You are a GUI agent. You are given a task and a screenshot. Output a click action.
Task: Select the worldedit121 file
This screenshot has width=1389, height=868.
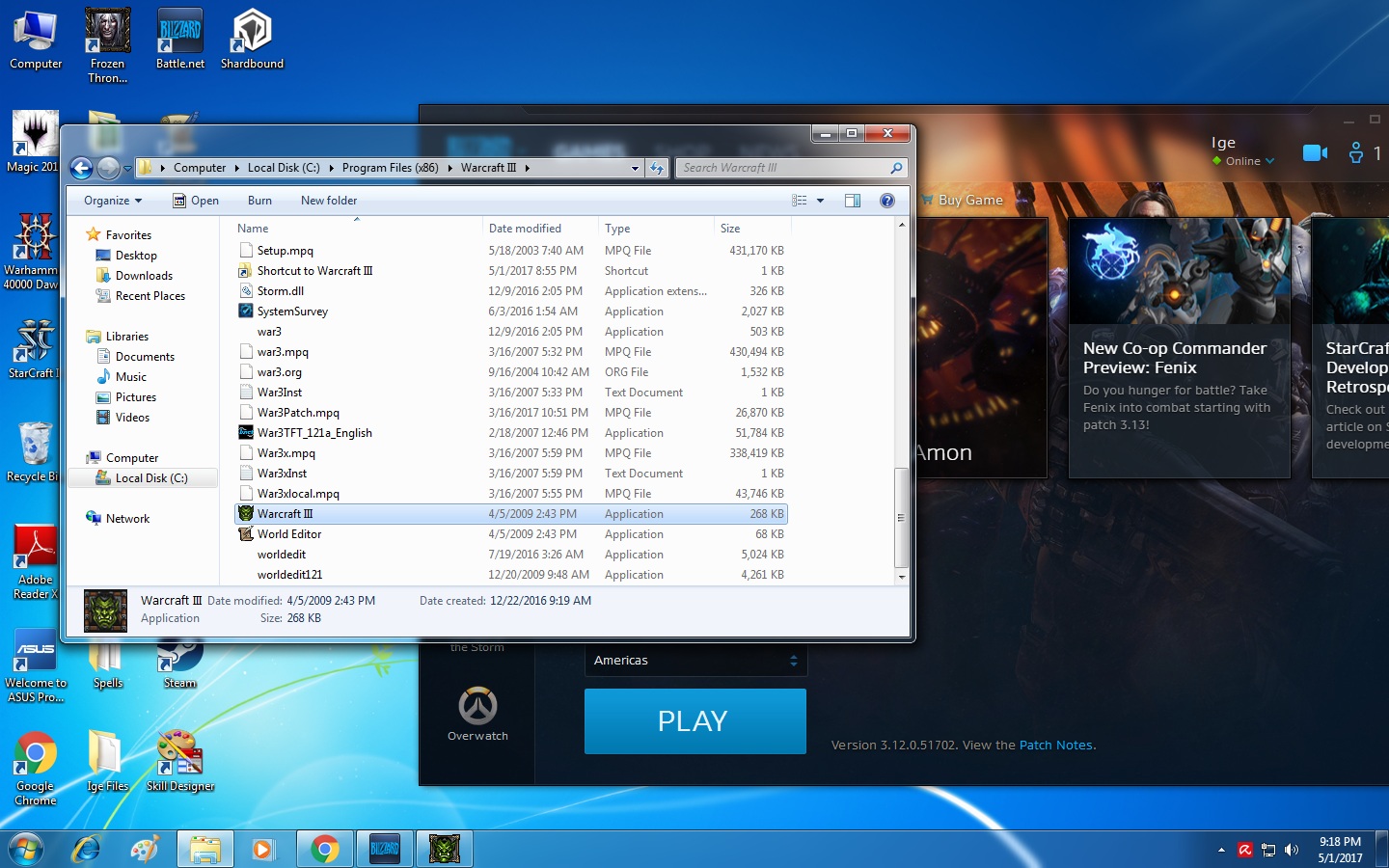point(511,575)
